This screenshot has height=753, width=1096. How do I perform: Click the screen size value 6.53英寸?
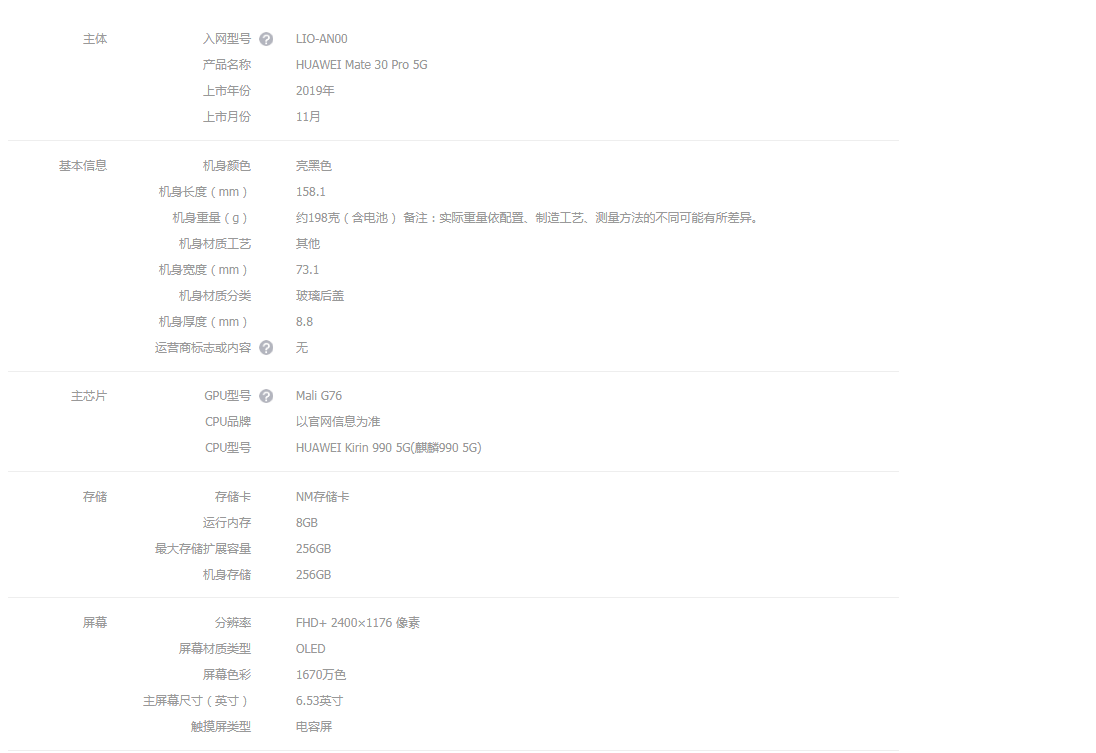coord(319,701)
